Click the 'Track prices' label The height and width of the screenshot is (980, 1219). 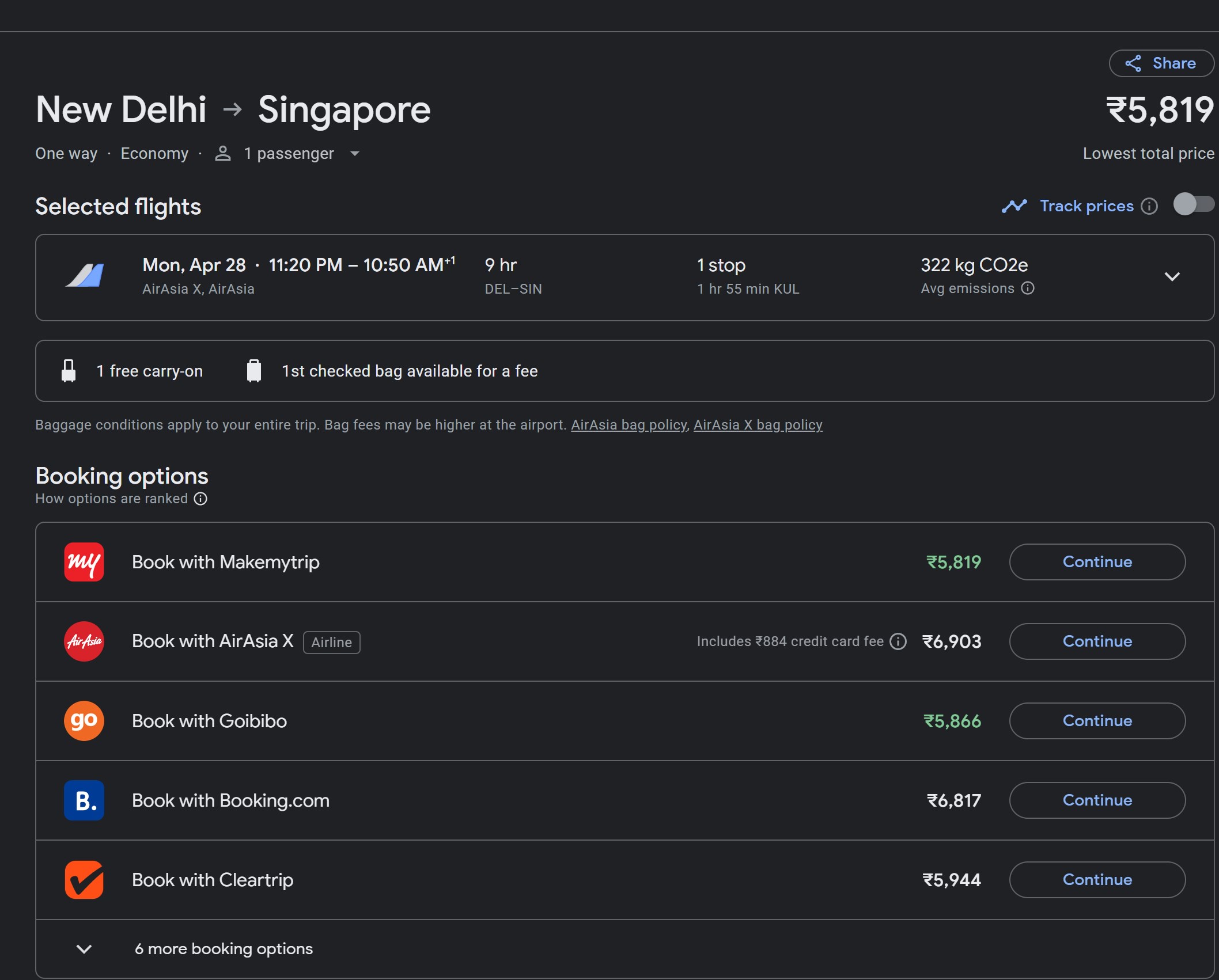[x=1086, y=206]
